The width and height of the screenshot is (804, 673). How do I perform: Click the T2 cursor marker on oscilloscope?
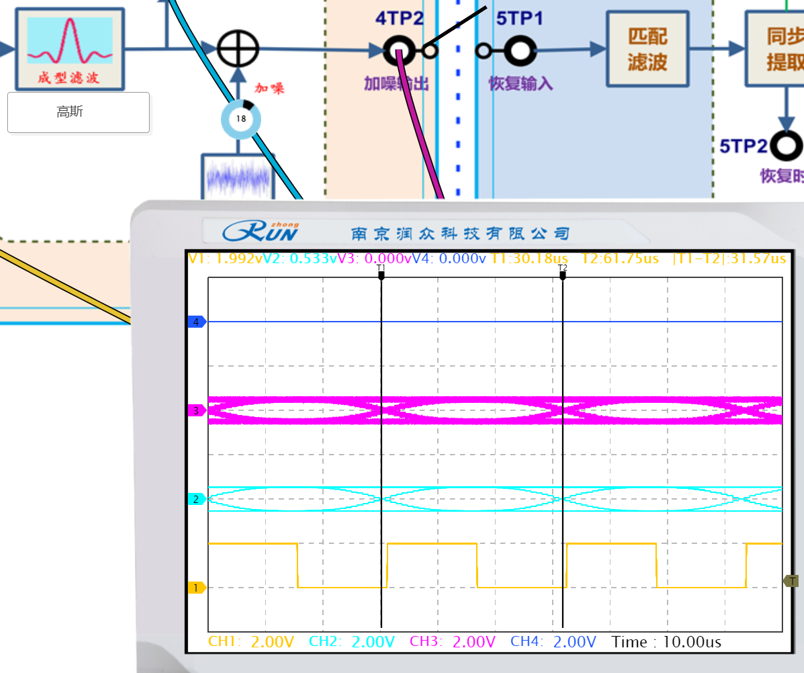(562, 270)
